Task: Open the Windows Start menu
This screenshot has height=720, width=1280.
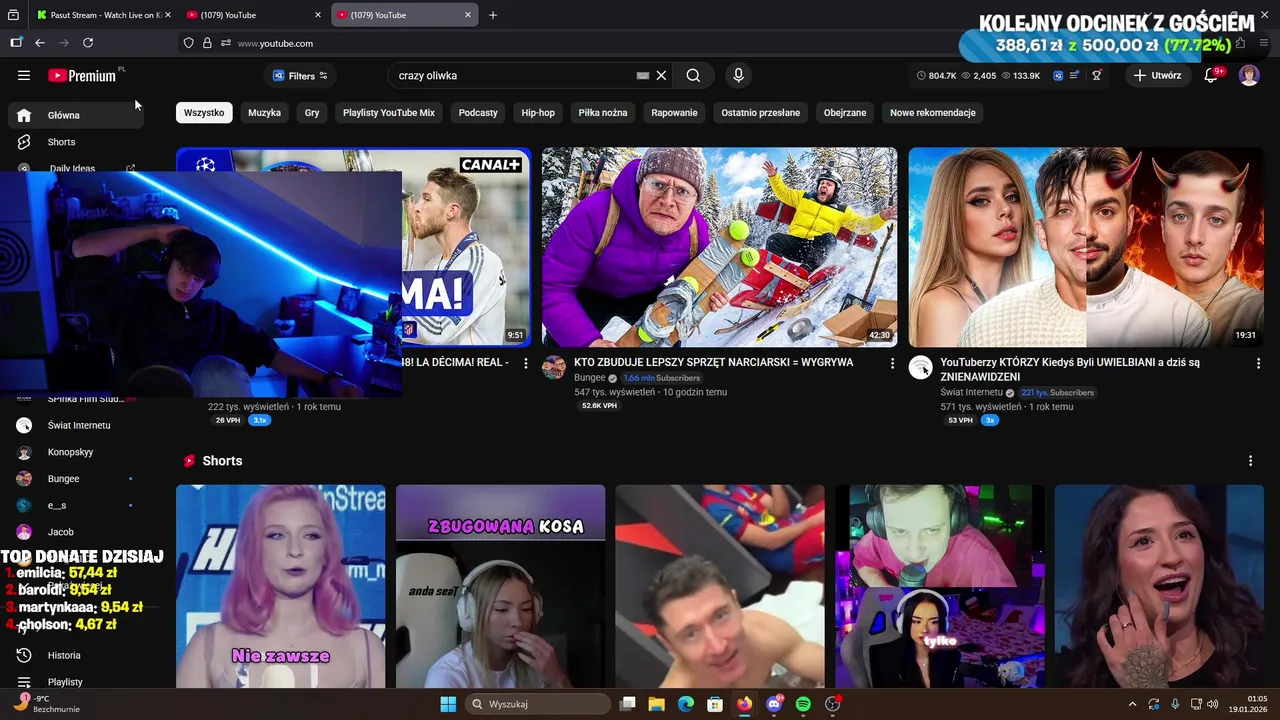Action: click(448, 704)
